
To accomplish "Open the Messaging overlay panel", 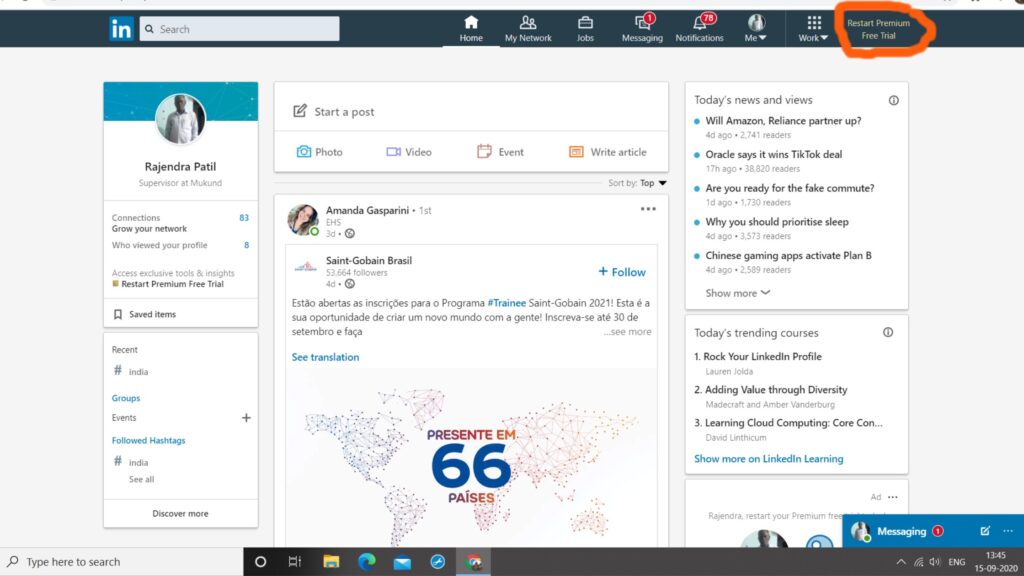I will [902, 531].
